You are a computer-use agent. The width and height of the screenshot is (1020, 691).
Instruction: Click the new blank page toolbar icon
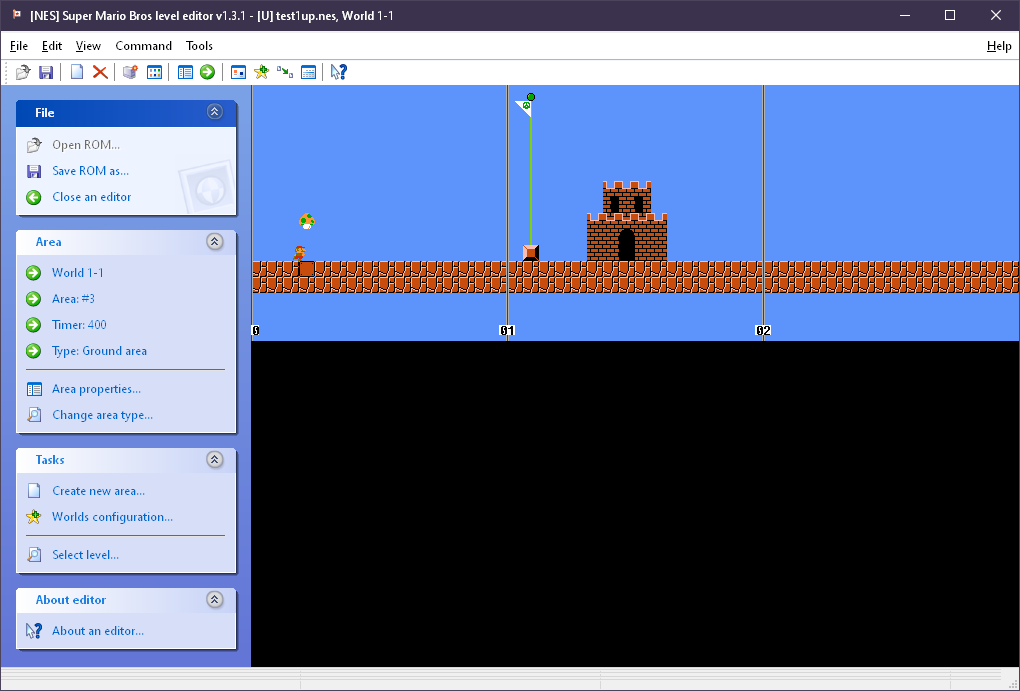point(77,72)
